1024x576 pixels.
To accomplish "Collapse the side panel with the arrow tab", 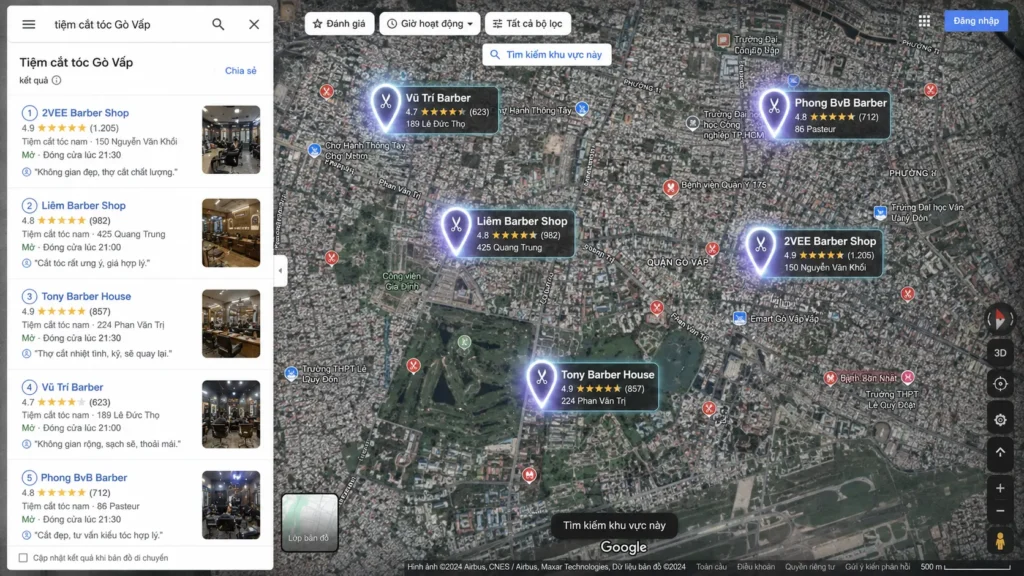I will click(280, 270).
